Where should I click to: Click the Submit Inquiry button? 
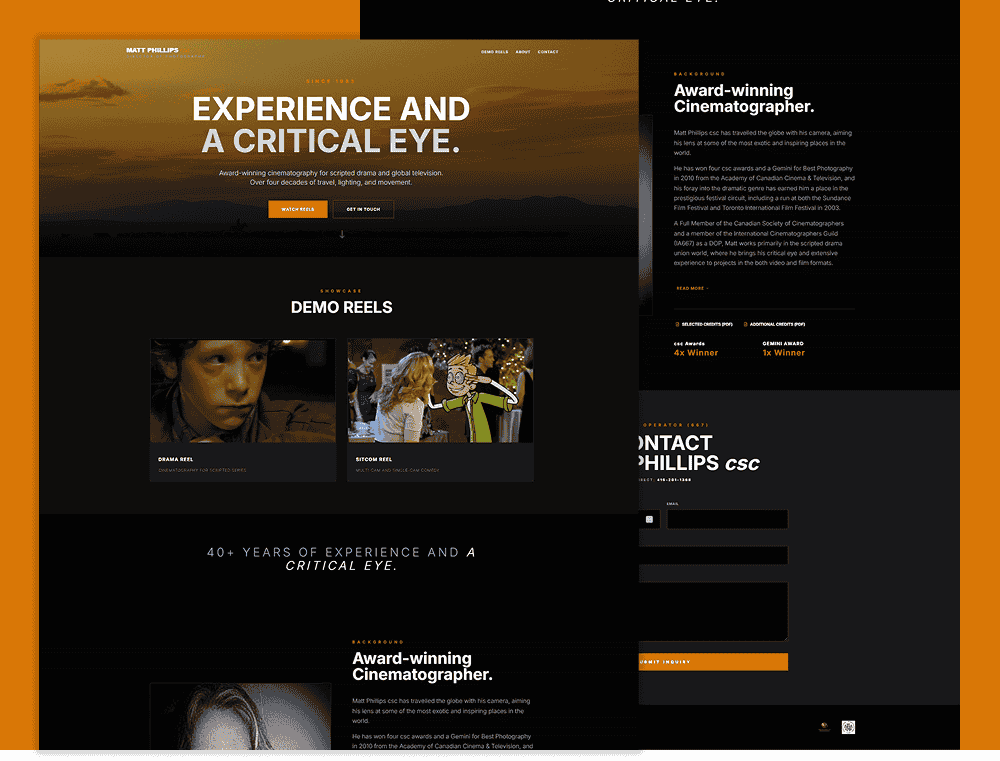[713, 661]
